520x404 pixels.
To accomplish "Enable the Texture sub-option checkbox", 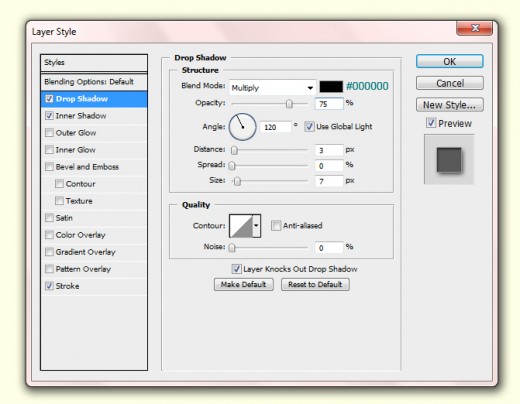I will point(59,201).
